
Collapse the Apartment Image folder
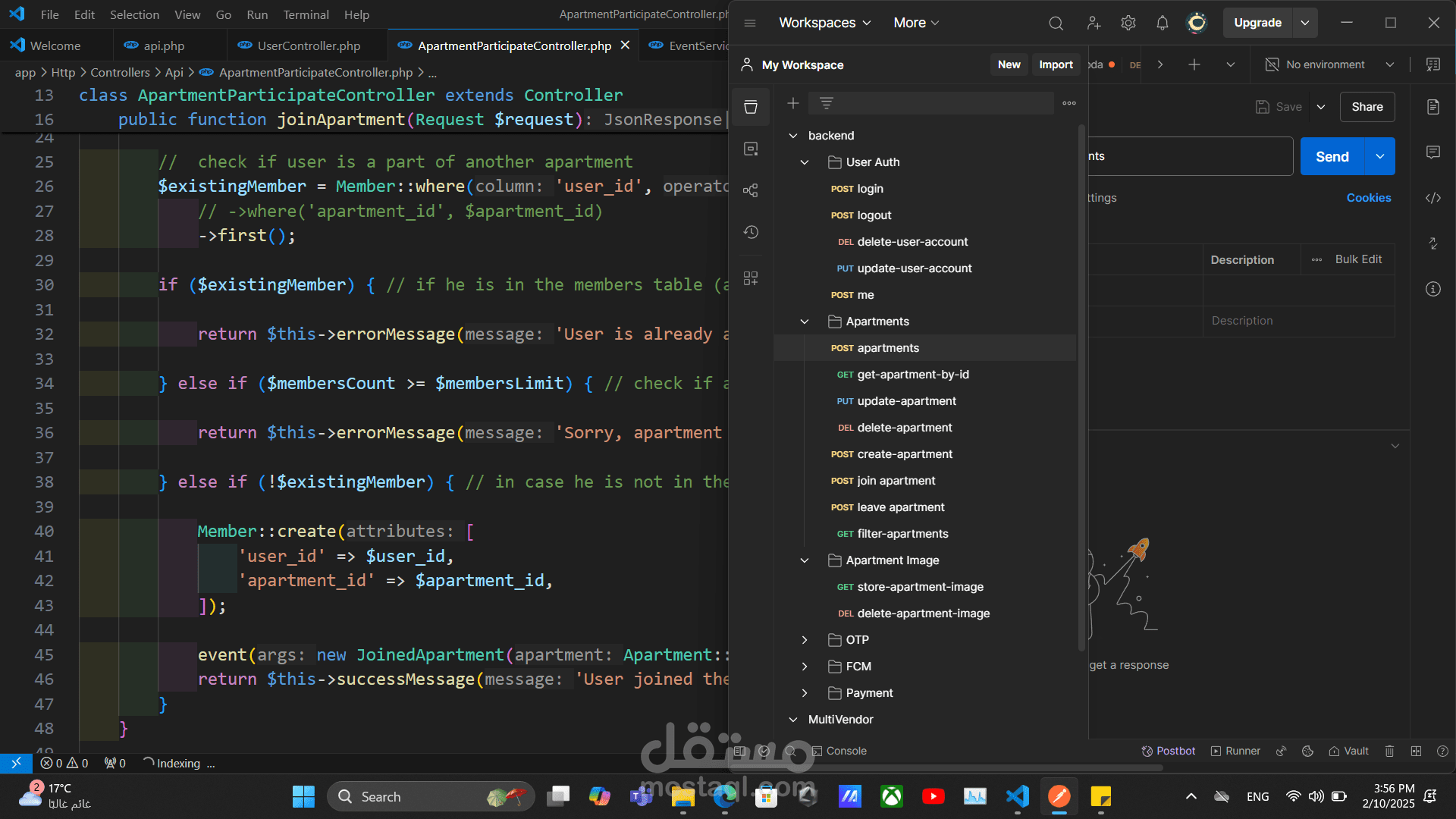[x=805, y=560]
